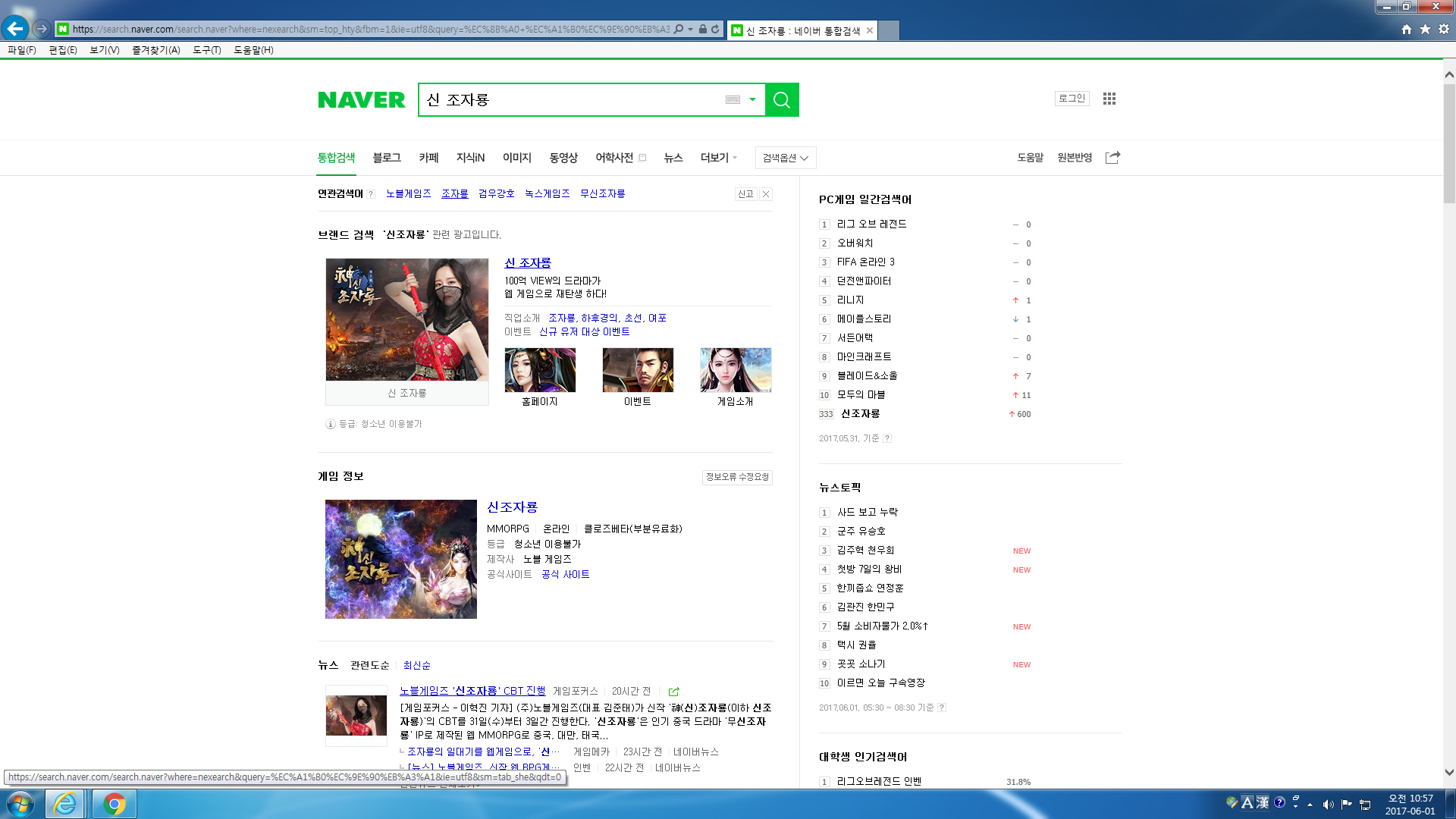Click the help question mark beside 연관검색어
The height and width of the screenshot is (819, 1456).
pyautogui.click(x=371, y=194)
